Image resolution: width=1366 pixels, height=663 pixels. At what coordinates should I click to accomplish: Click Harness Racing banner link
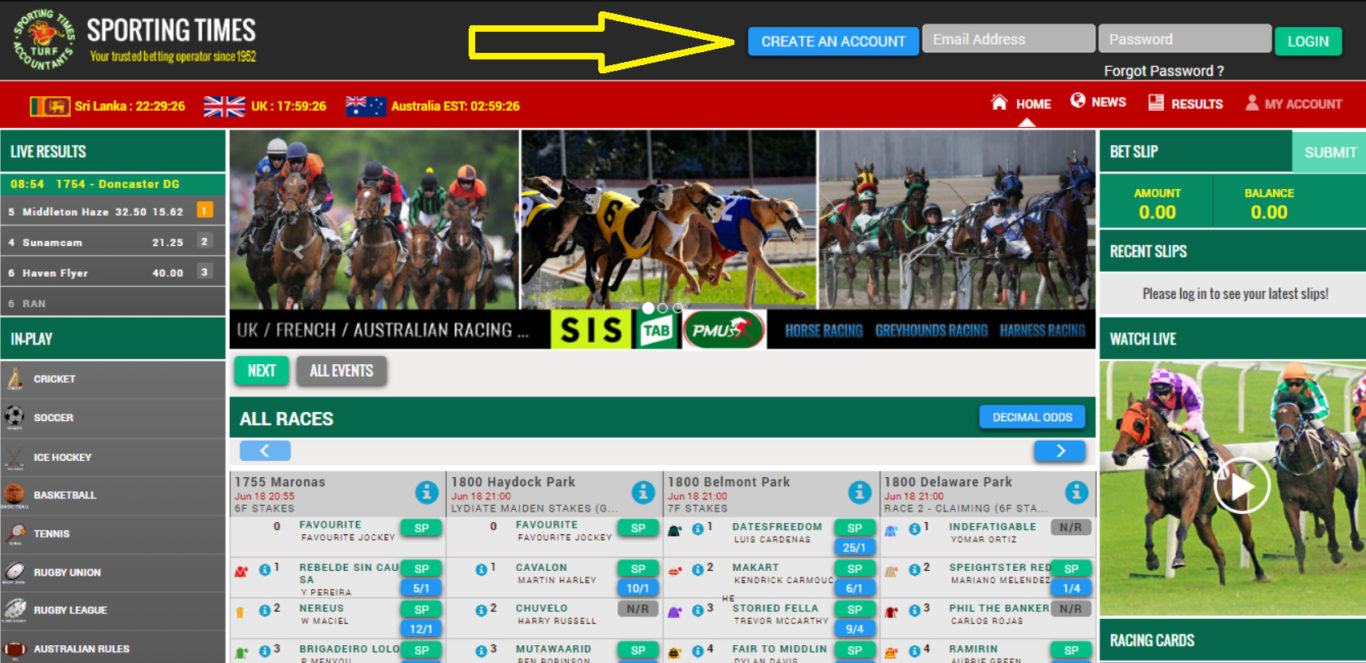[1042, 330]
